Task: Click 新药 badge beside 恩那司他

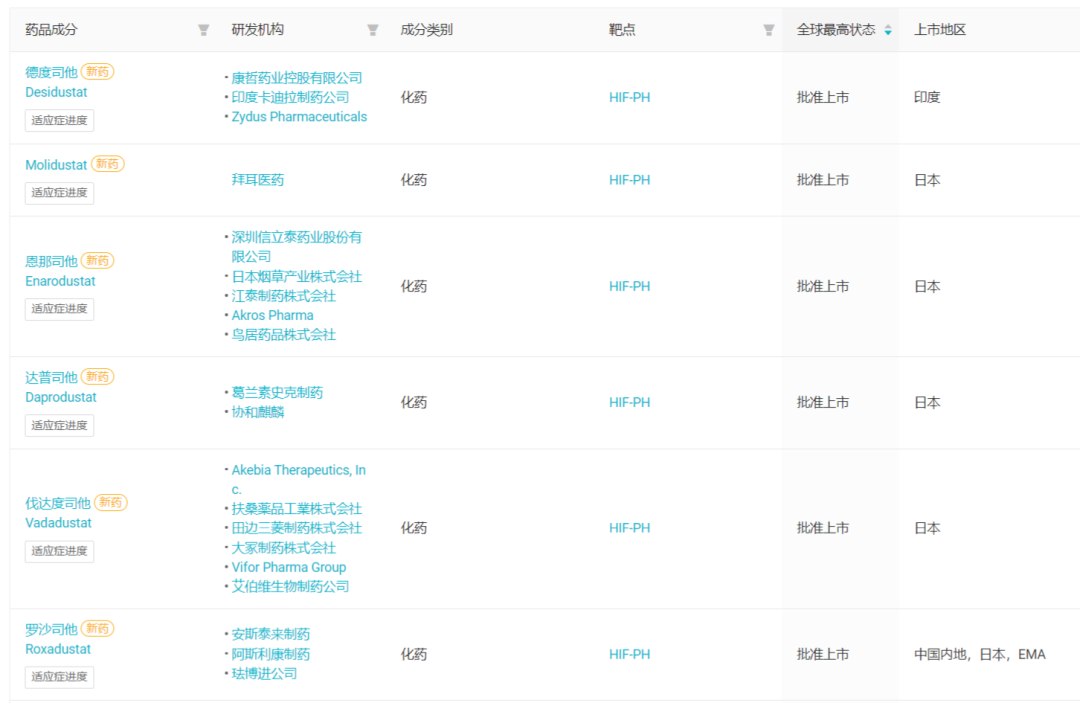Action: click(98, 260)
